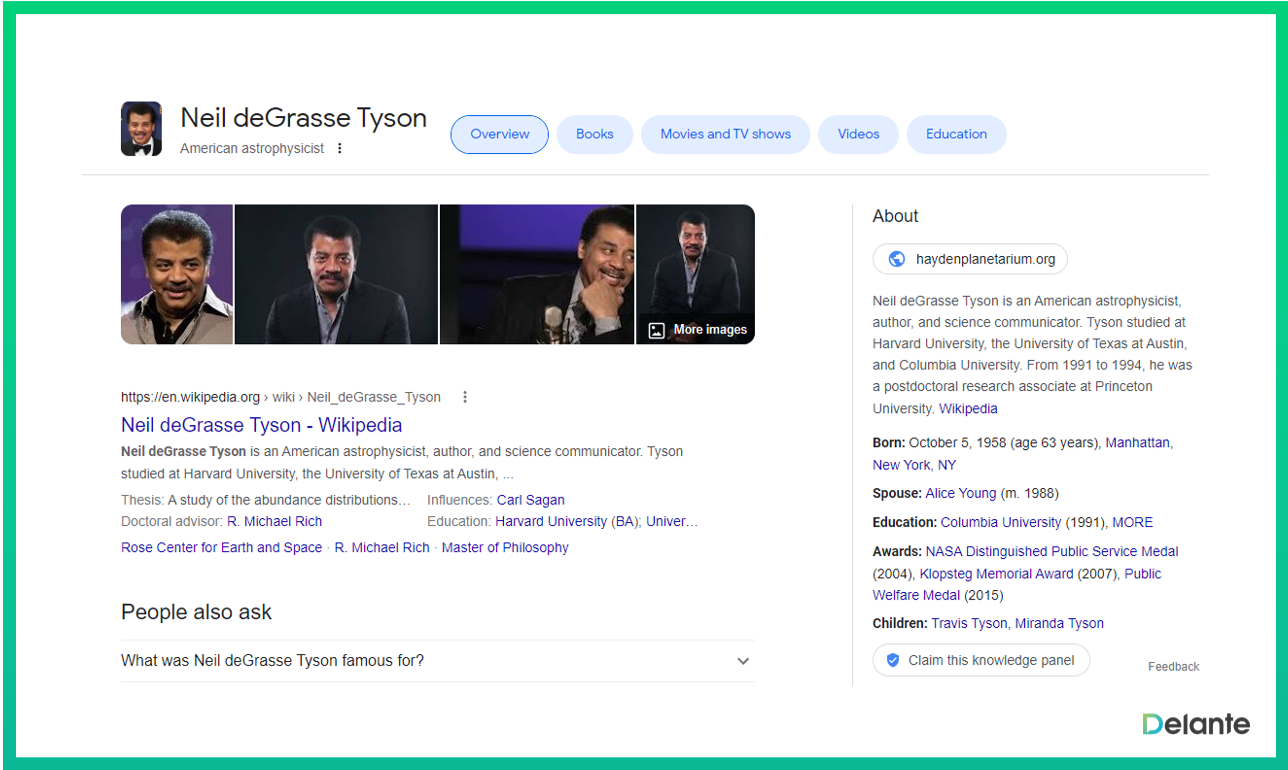Click the 'Neil deGrasse Tyson' panel heading
Screen dimensions: 1288x770
click(x=303, y=118)
